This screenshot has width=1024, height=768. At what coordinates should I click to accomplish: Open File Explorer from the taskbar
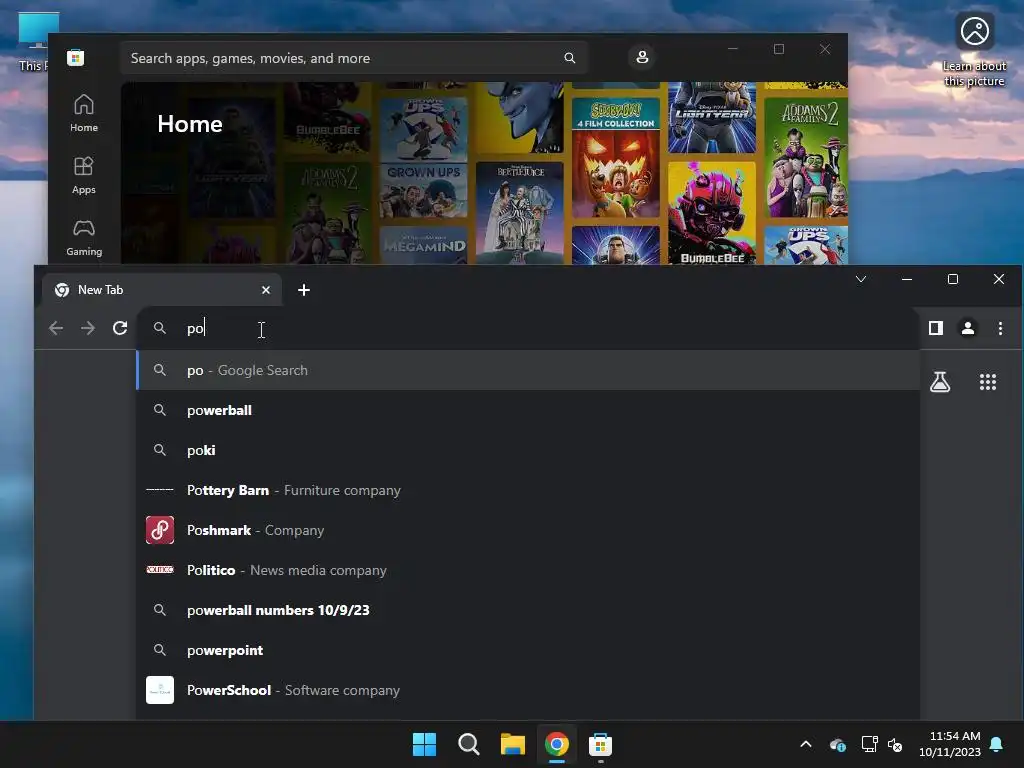point(513,744)
